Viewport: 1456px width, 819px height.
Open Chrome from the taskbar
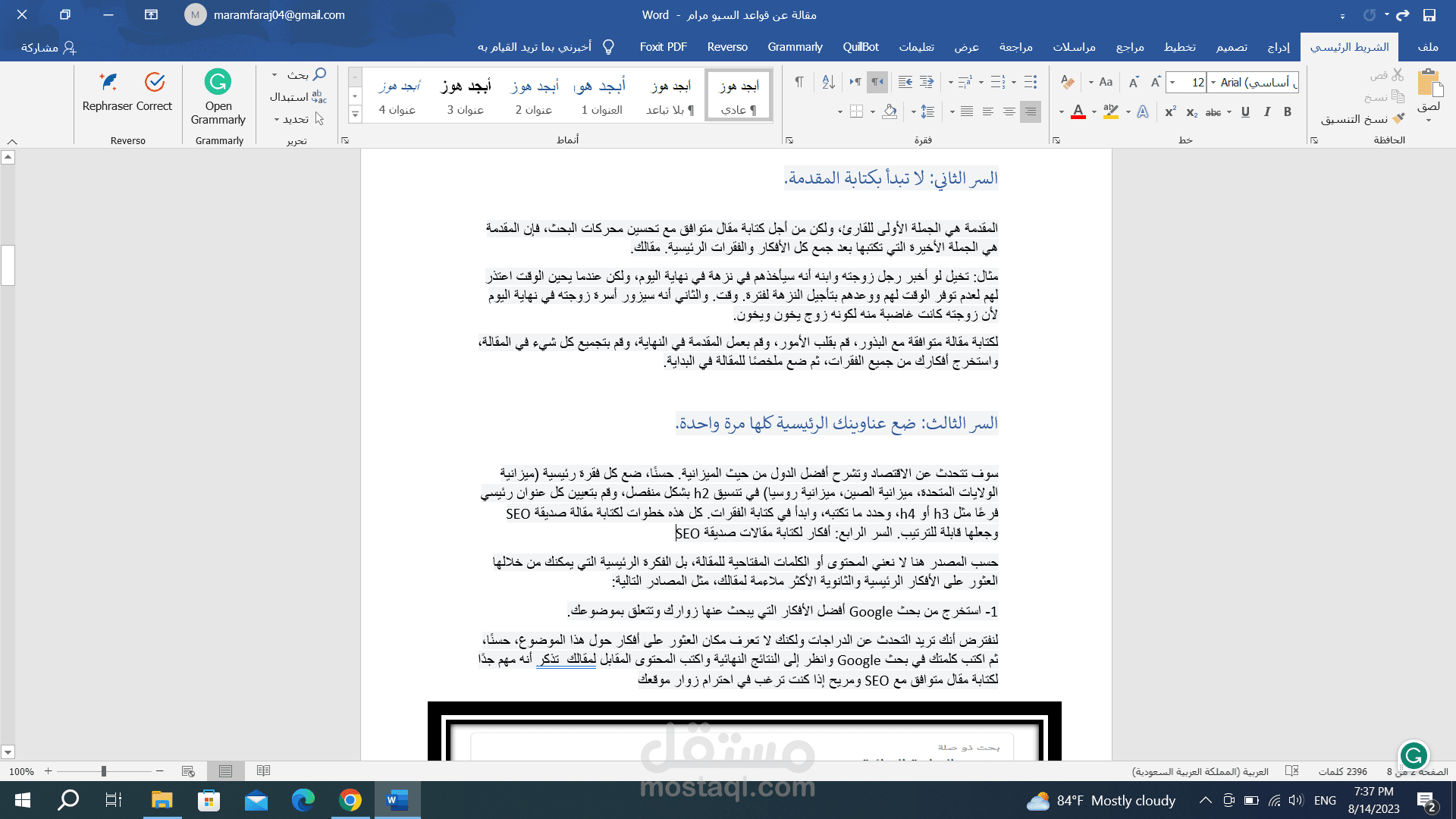point(350,800)
